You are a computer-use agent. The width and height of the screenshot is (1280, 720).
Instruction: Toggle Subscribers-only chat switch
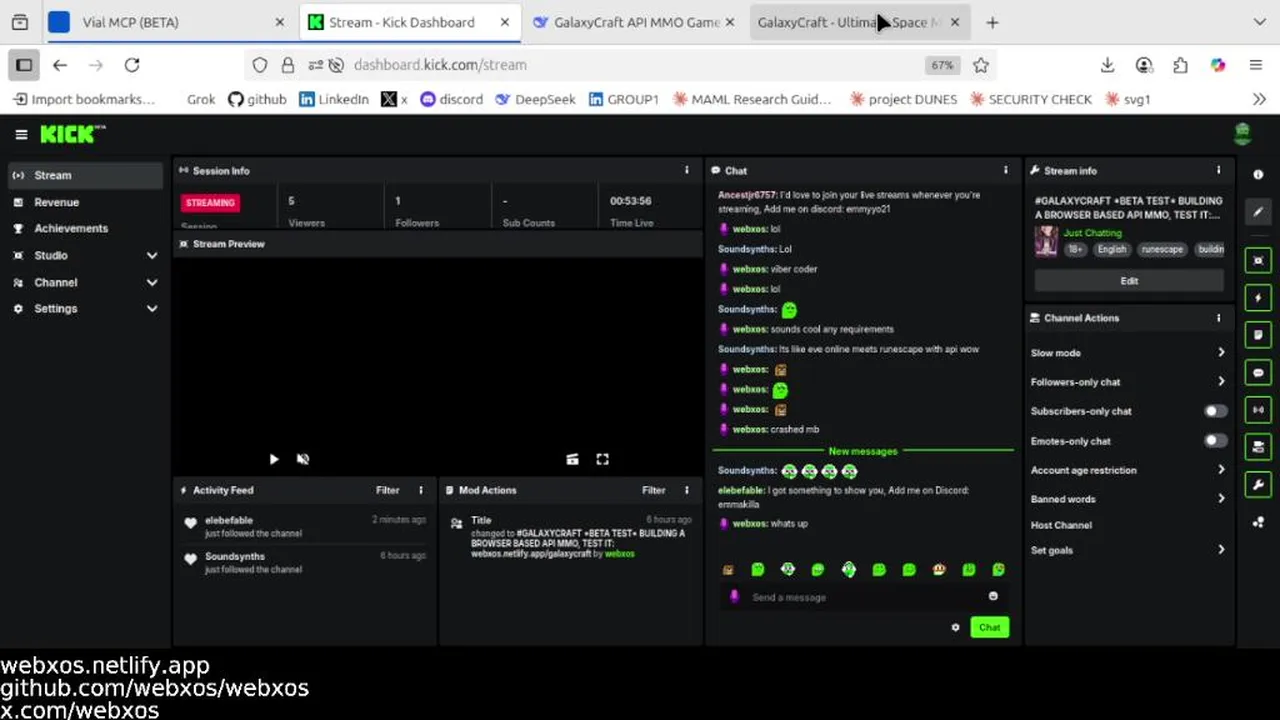(x=1215, y=411)
